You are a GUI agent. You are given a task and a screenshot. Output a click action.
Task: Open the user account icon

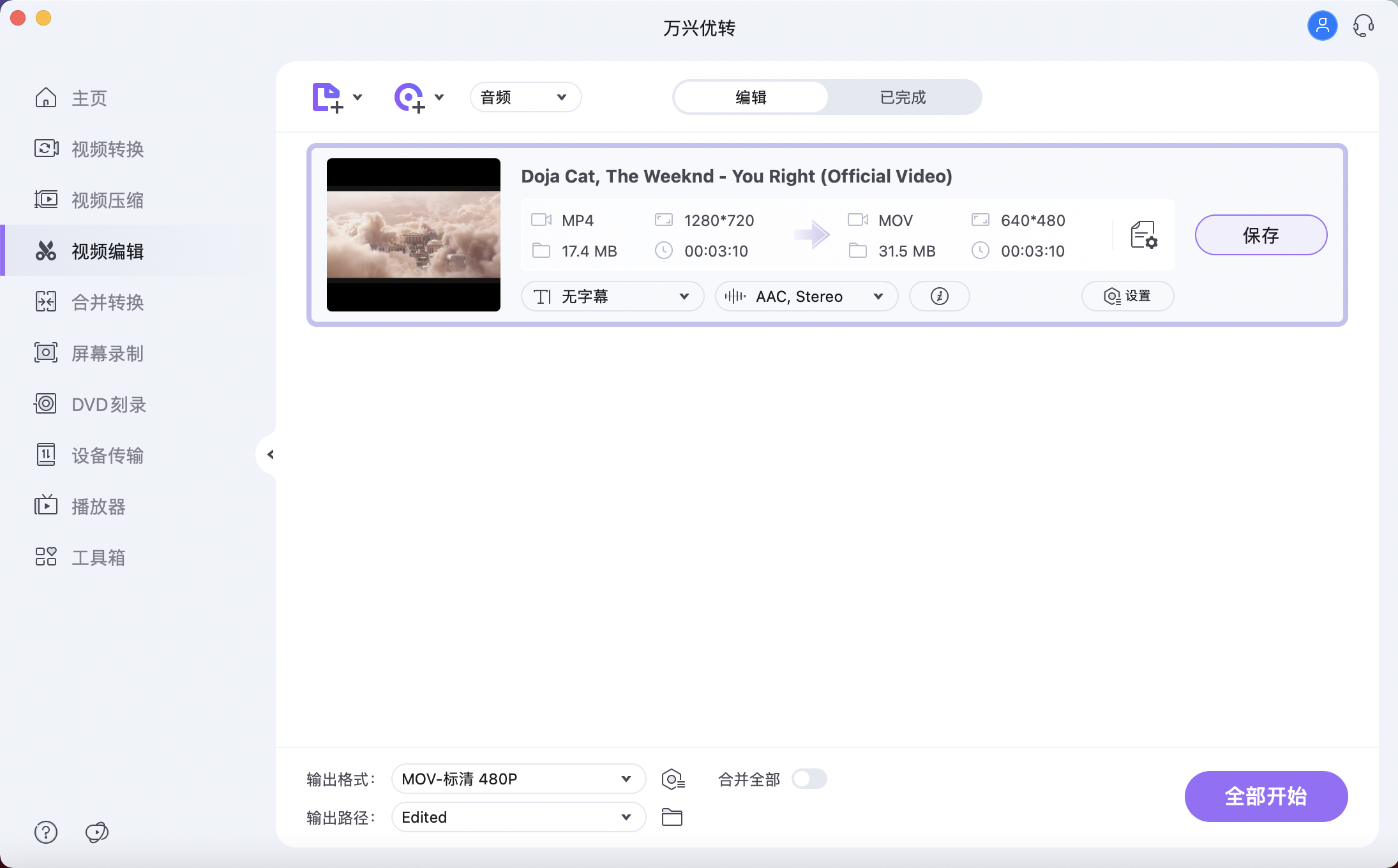(x=1322, y=26)
